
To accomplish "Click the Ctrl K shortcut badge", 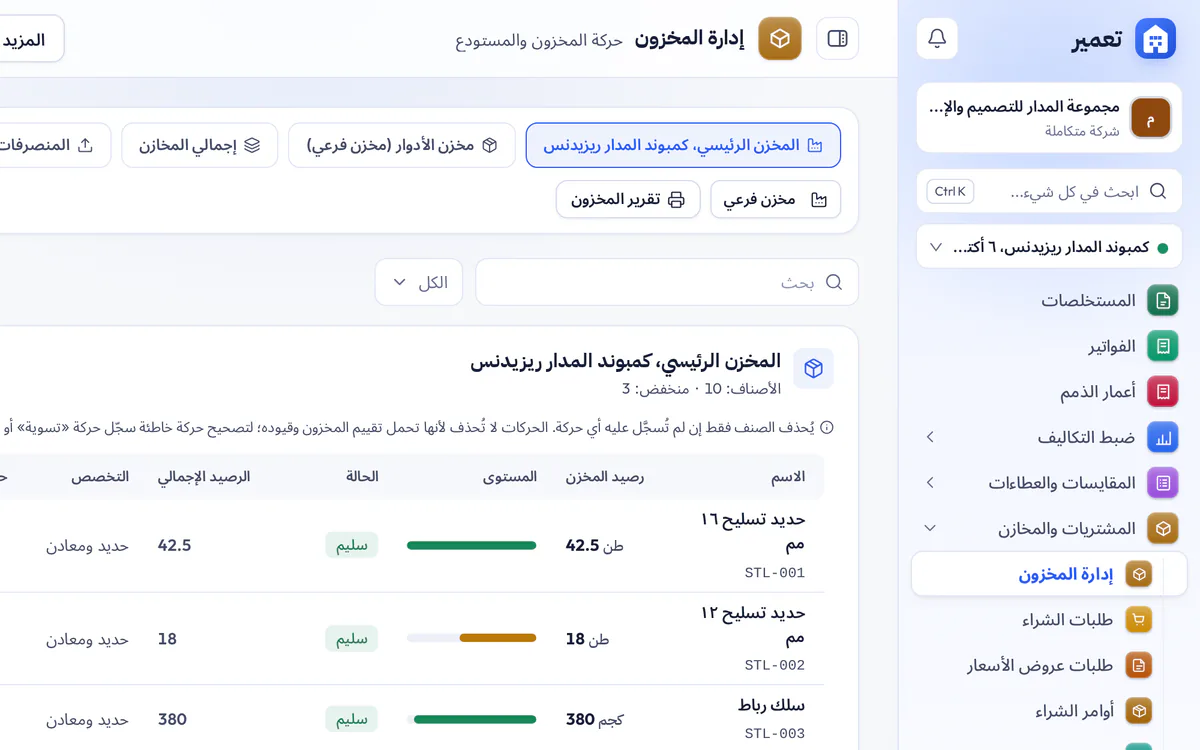I will [x=950, y=191].
